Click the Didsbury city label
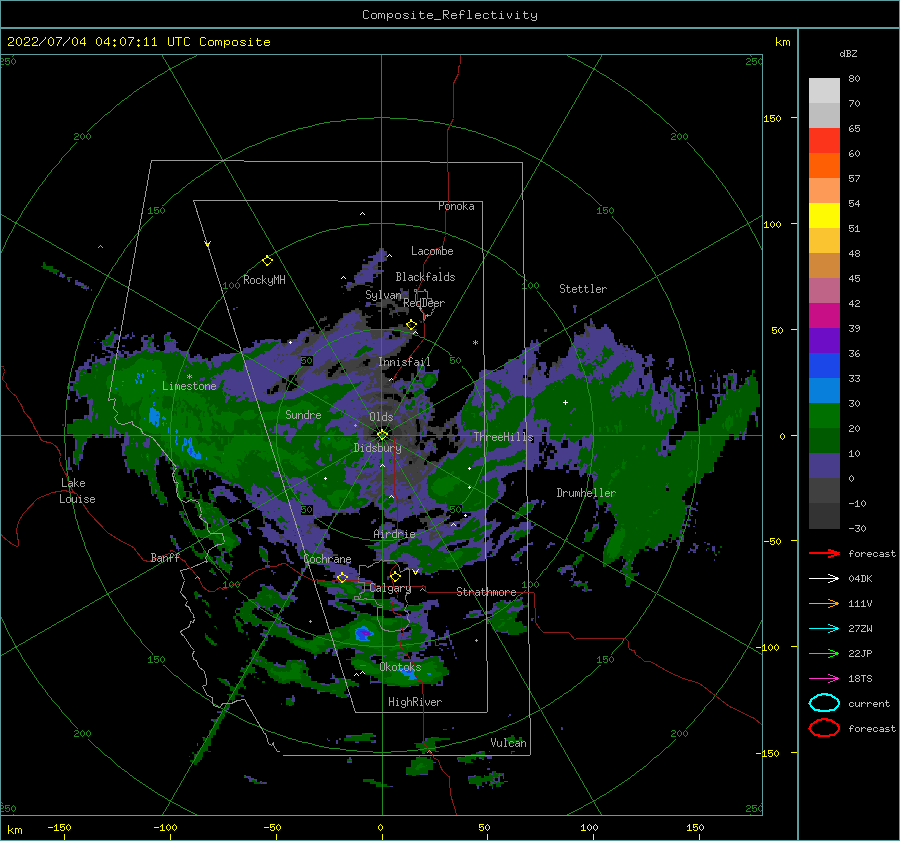 [378, 448]
